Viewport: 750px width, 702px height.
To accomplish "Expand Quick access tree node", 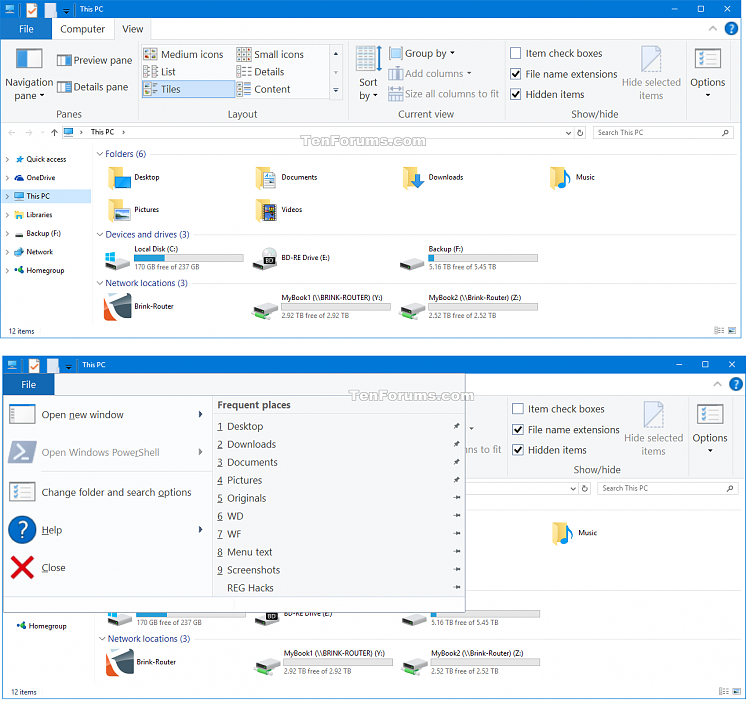I will tap(7, 159).
